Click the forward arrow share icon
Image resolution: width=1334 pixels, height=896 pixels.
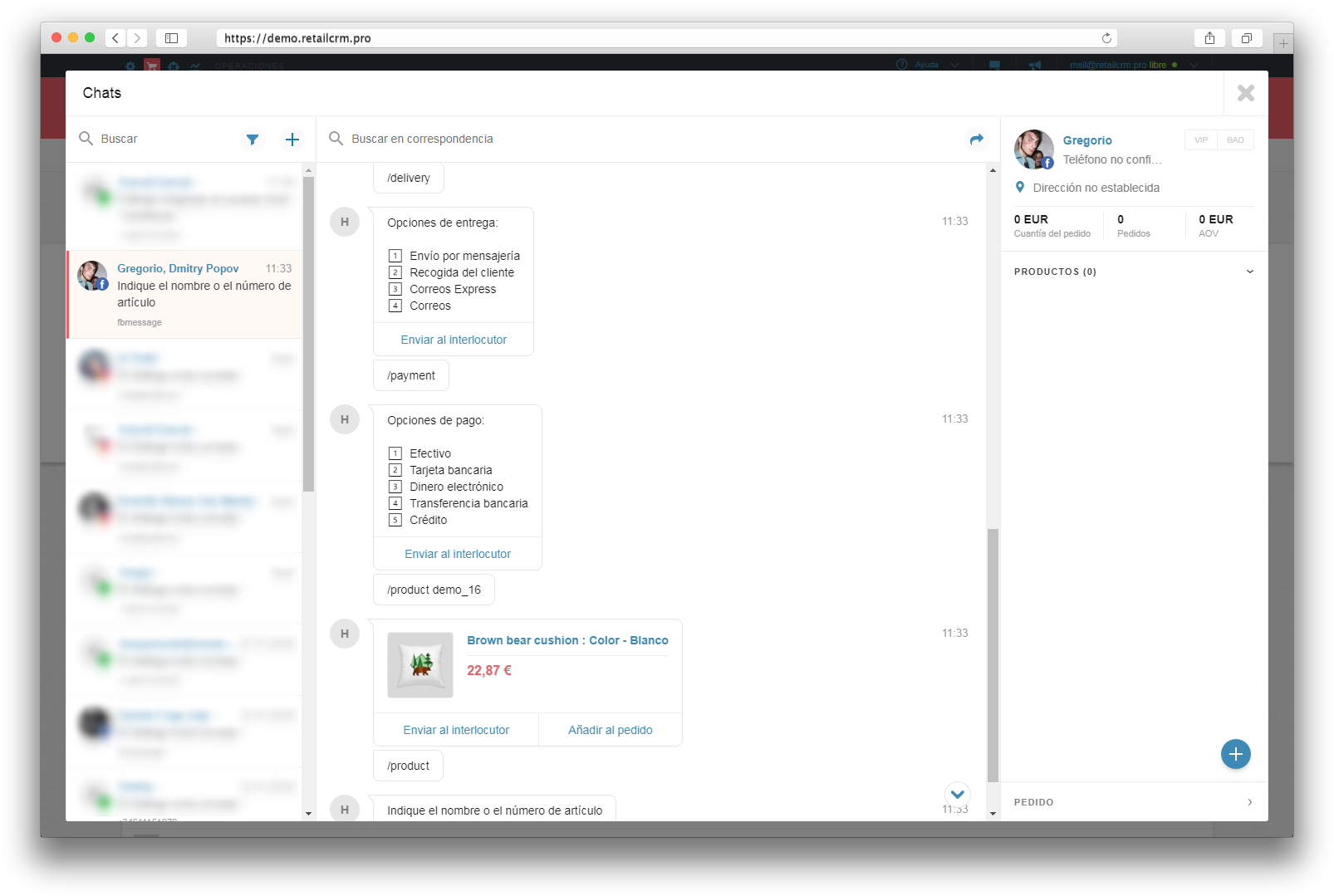977,139
